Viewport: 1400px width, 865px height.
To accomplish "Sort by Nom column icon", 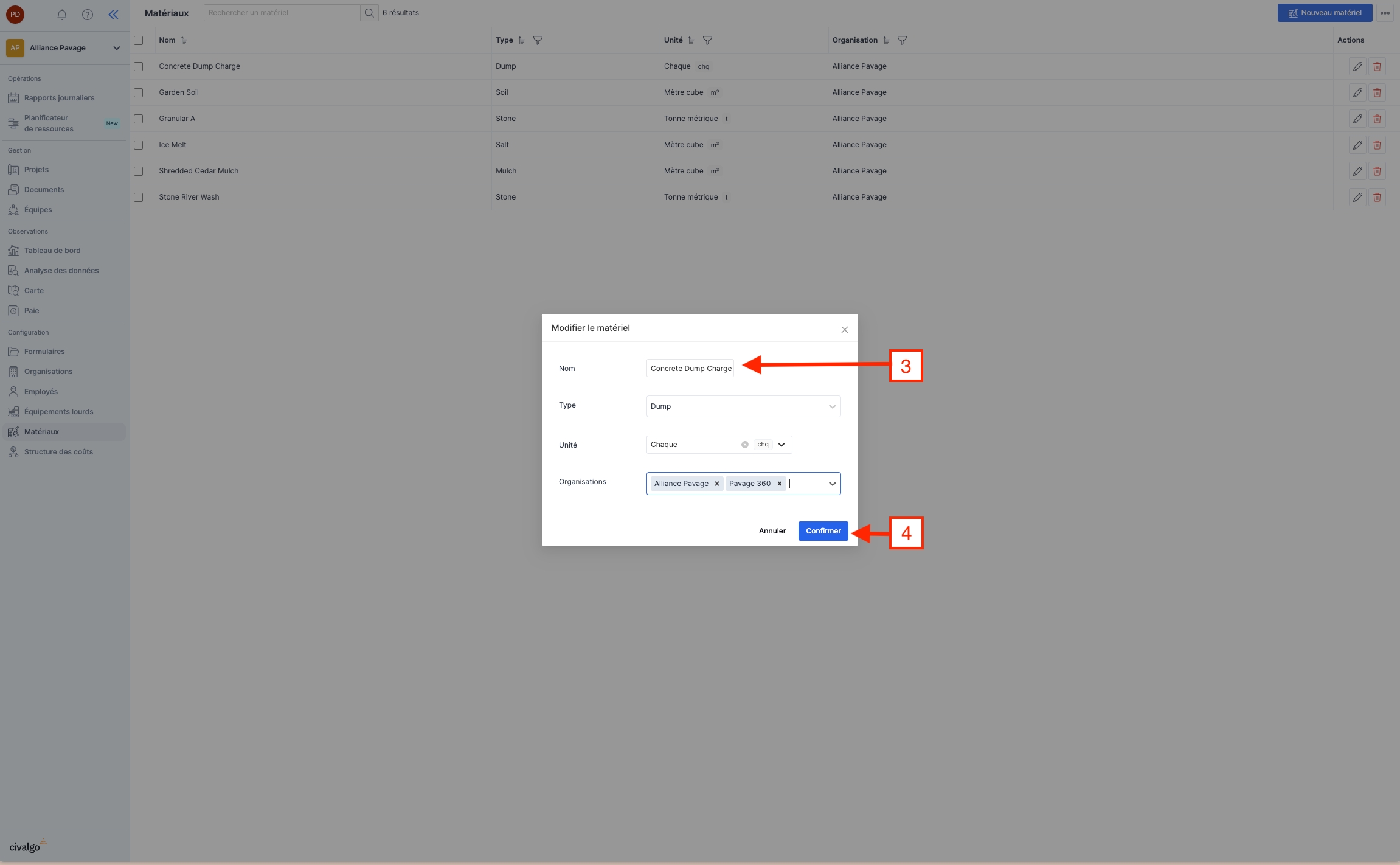I will pos(184,40).
